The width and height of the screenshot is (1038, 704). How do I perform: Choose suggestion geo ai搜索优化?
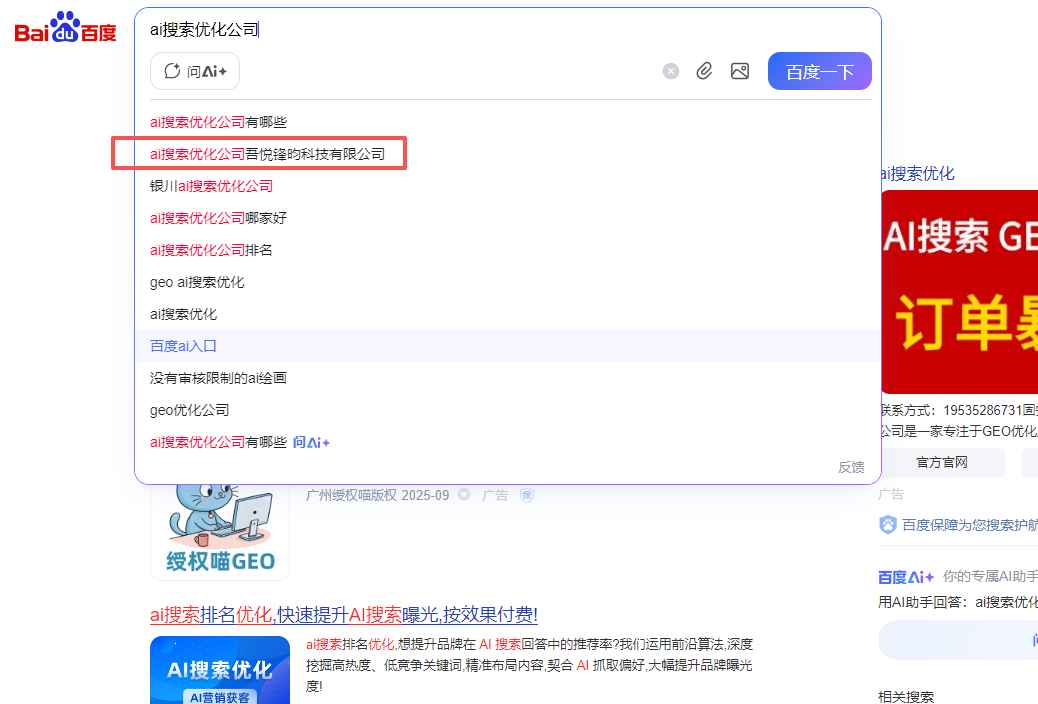pos(197,282)
